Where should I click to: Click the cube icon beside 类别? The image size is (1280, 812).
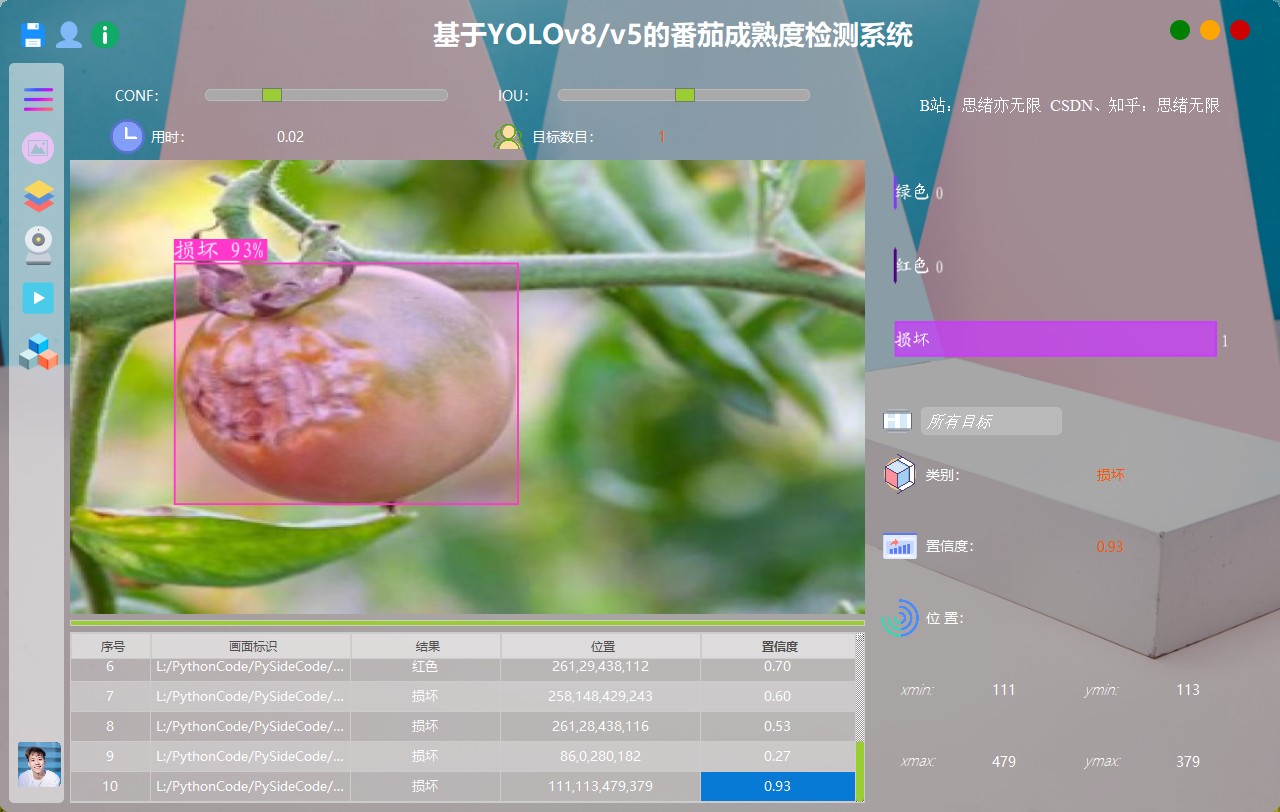[899, 475]
